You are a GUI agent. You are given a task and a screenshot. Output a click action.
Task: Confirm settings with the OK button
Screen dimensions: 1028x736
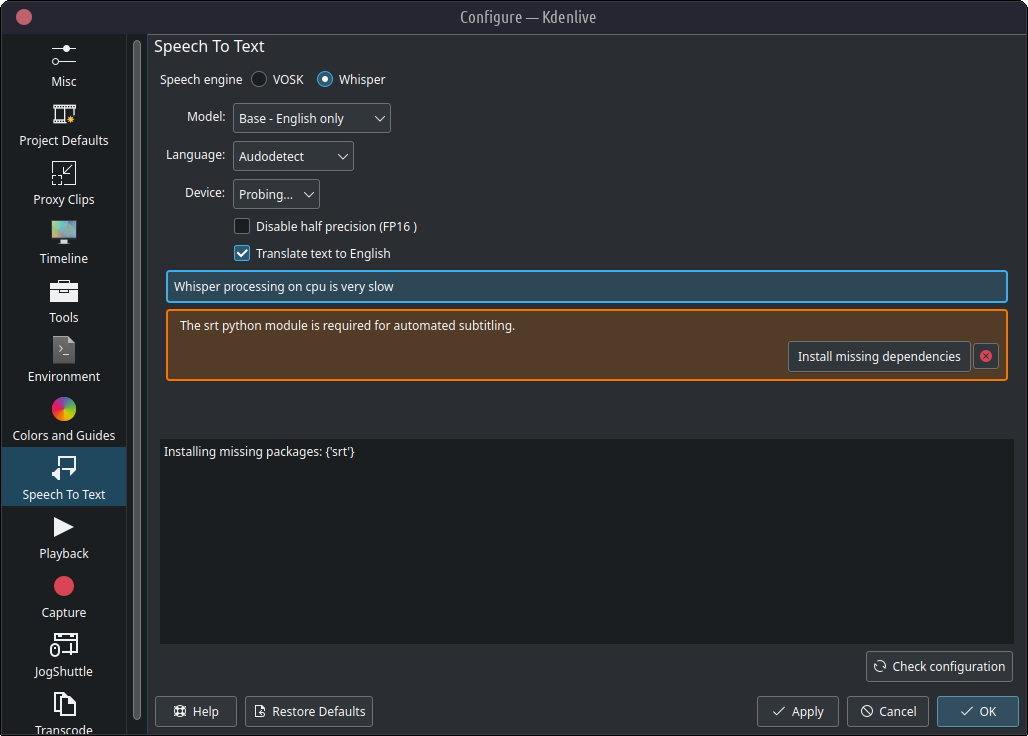pyautogui.click(x=978, y=712)
